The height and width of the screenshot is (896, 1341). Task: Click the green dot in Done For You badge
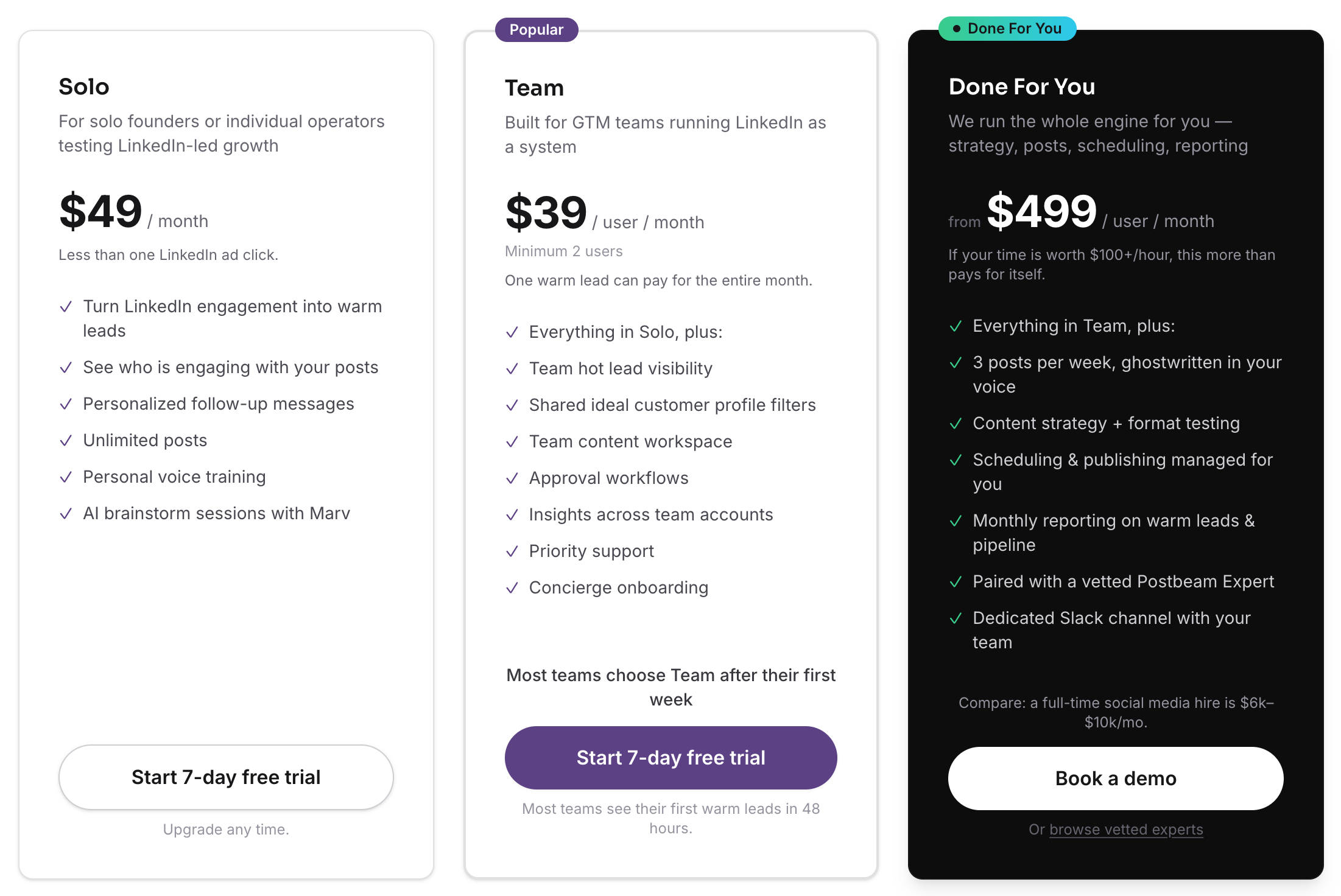[x=957, y=28]
